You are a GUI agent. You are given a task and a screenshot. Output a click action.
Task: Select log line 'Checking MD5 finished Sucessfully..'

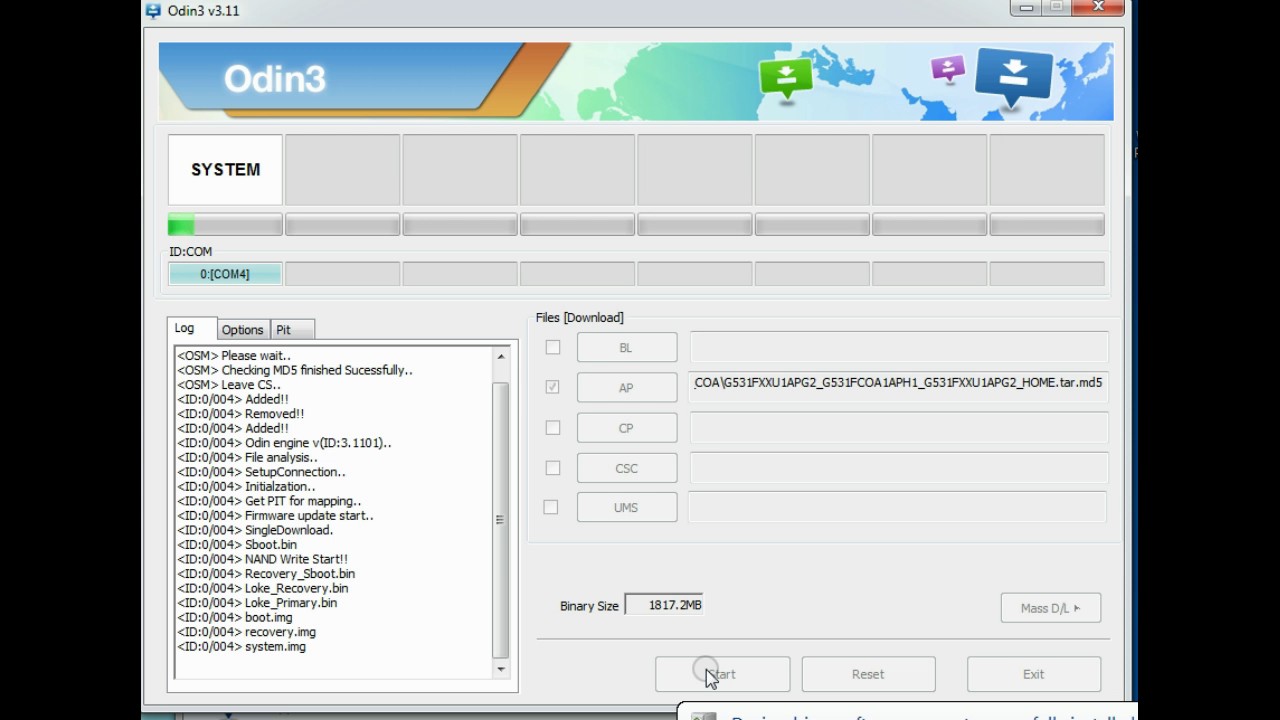[295, 370]
